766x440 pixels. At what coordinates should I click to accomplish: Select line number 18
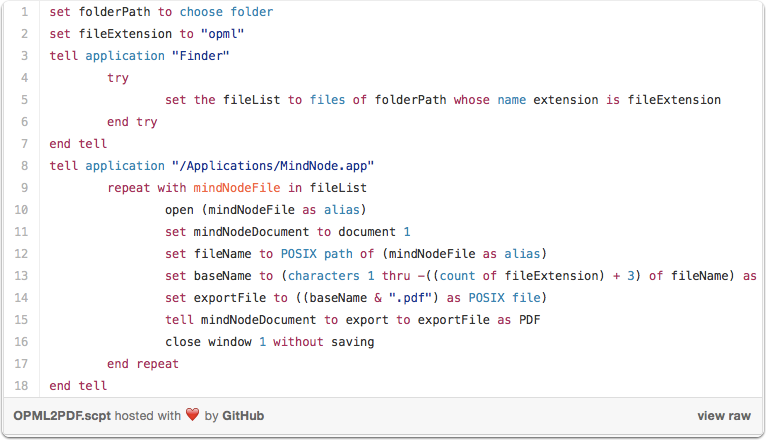pyautogui.click(x=21, y=385)
